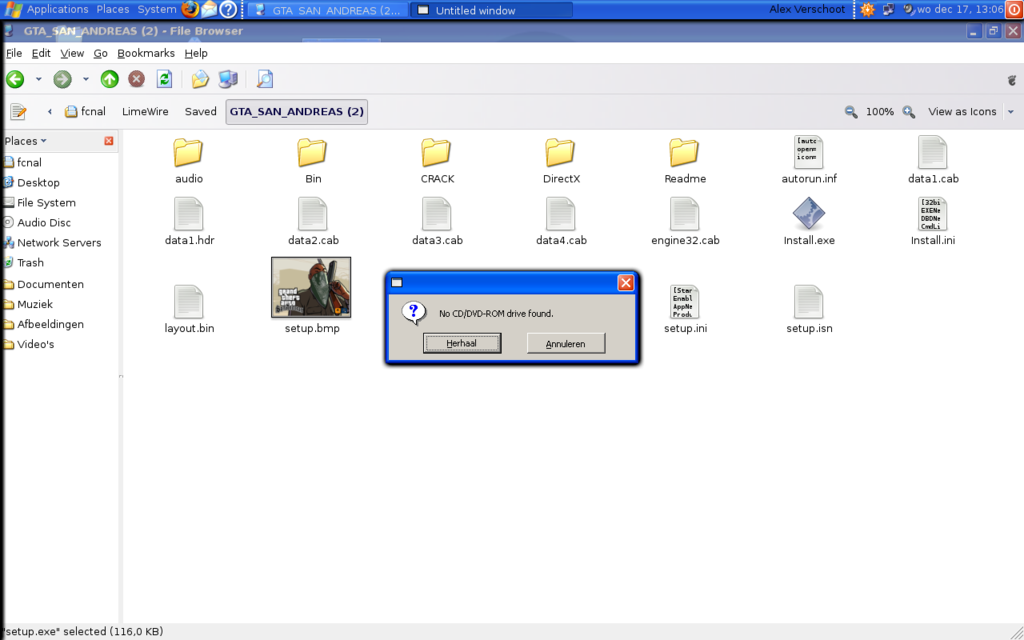
Task: Click the Annuleren button
Action: tap(565, 342)
